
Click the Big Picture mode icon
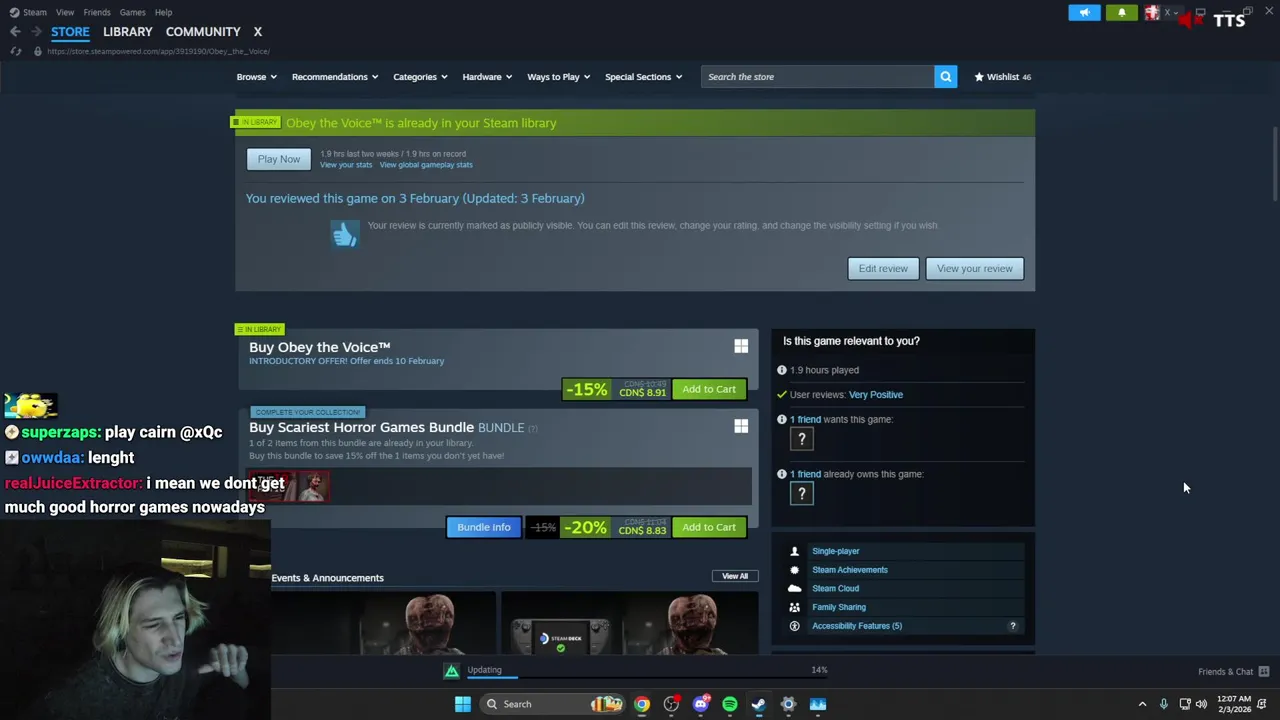[1200, 12]
